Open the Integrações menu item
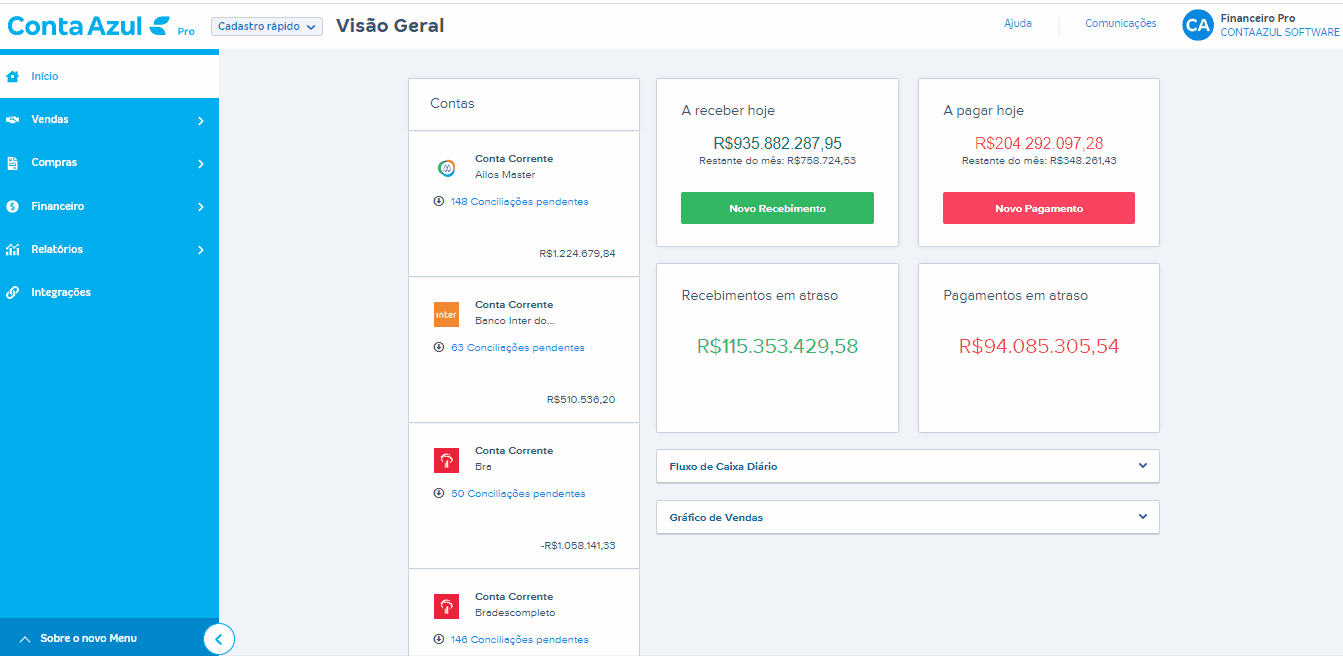 pos(109,292)
